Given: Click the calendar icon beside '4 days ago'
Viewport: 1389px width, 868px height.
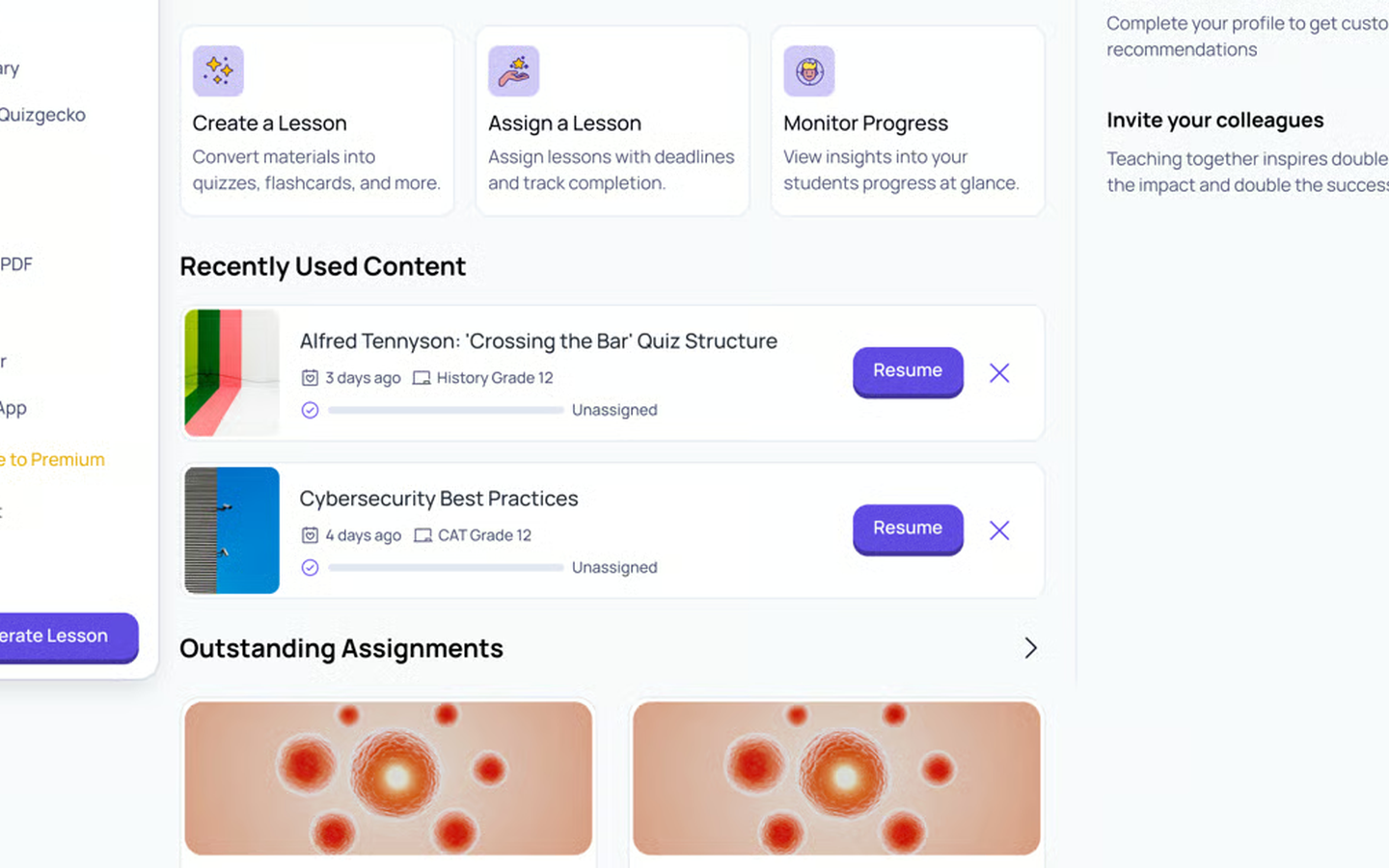Looking at the screenshot, I should click(310, 535).
